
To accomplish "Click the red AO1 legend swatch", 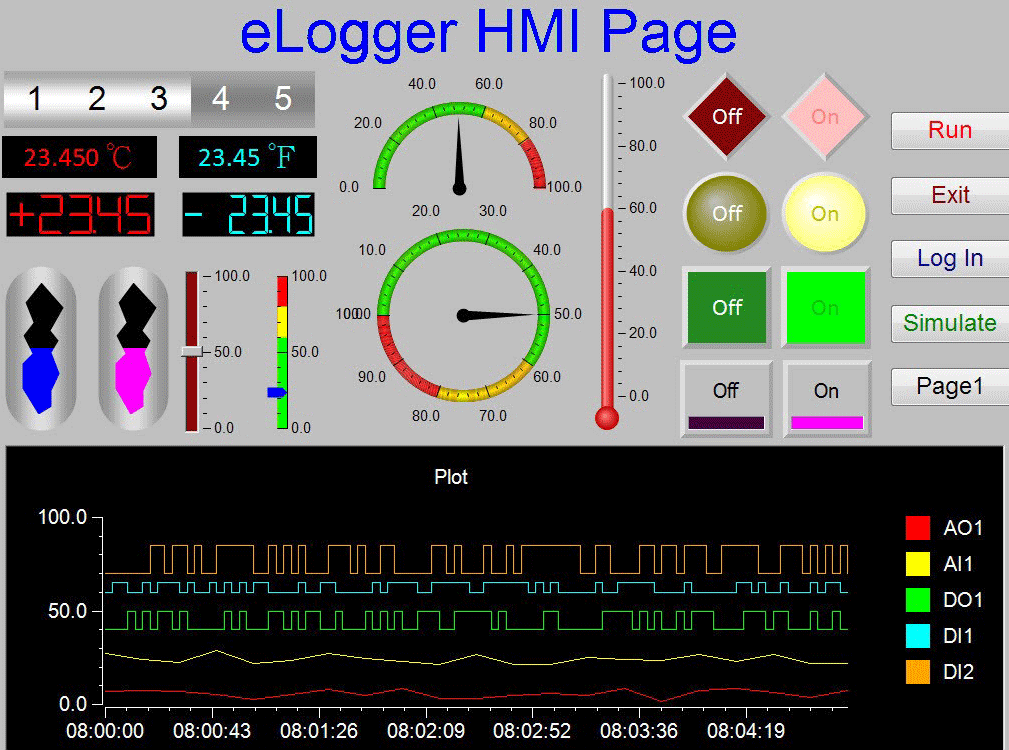I will click(x=917, y=528).
